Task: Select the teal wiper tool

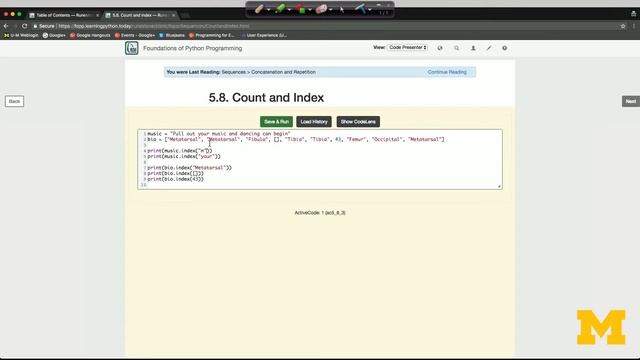Action: pos(360,9)
